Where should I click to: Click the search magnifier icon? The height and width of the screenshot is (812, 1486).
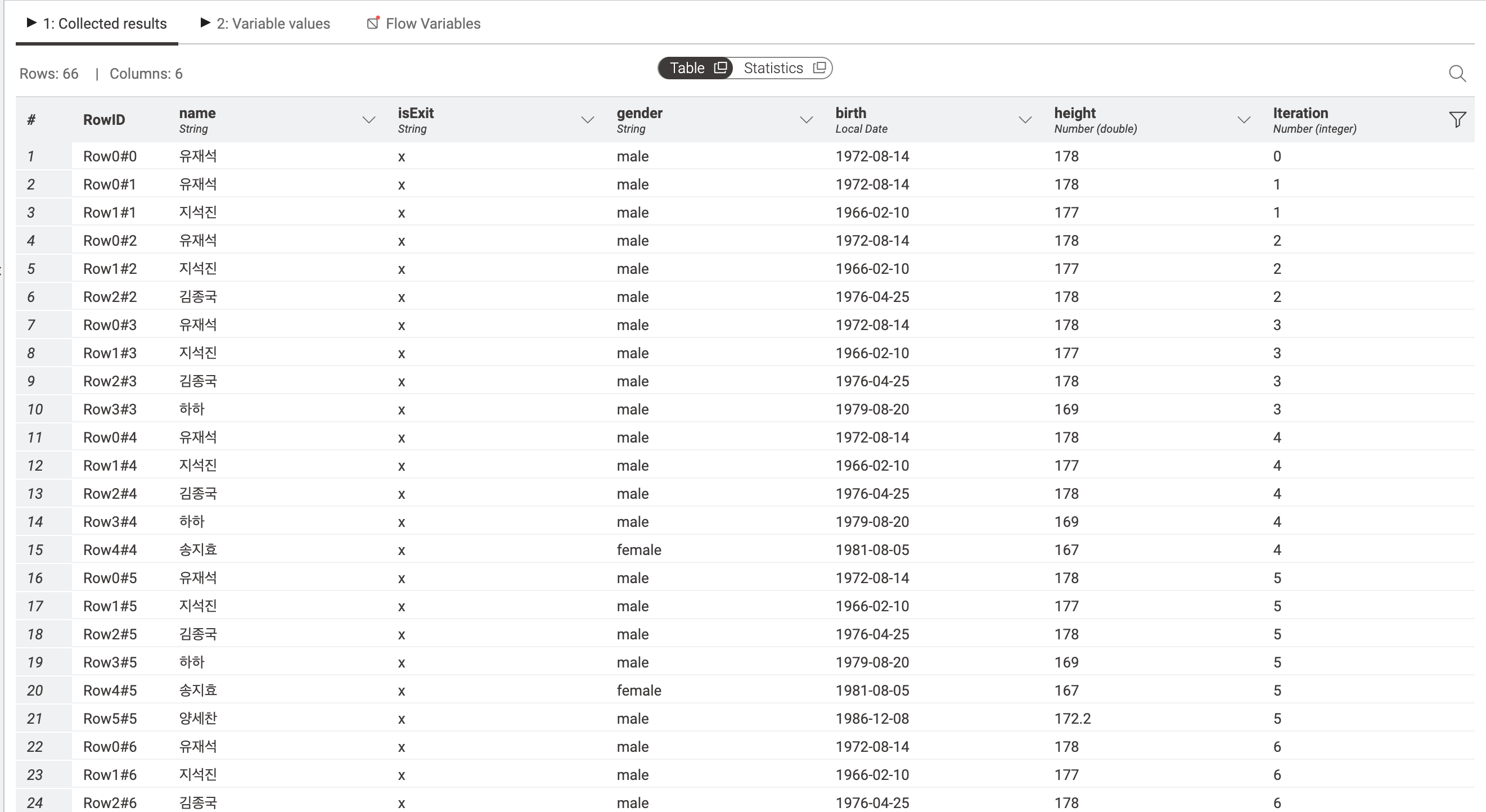tap(1457, 73)
